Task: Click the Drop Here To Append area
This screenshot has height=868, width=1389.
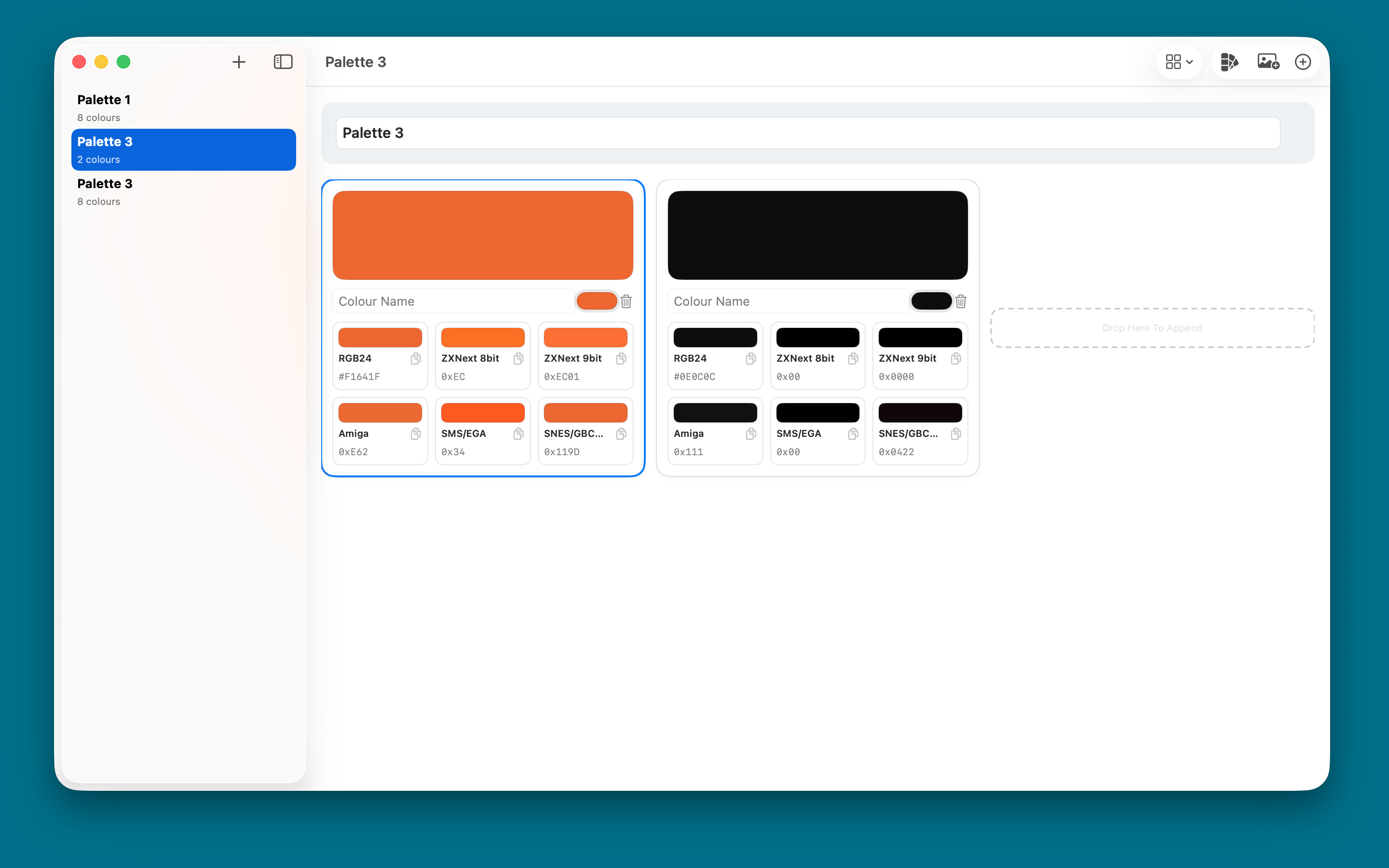Action: pyautogui.click(x=1152, y=328)
